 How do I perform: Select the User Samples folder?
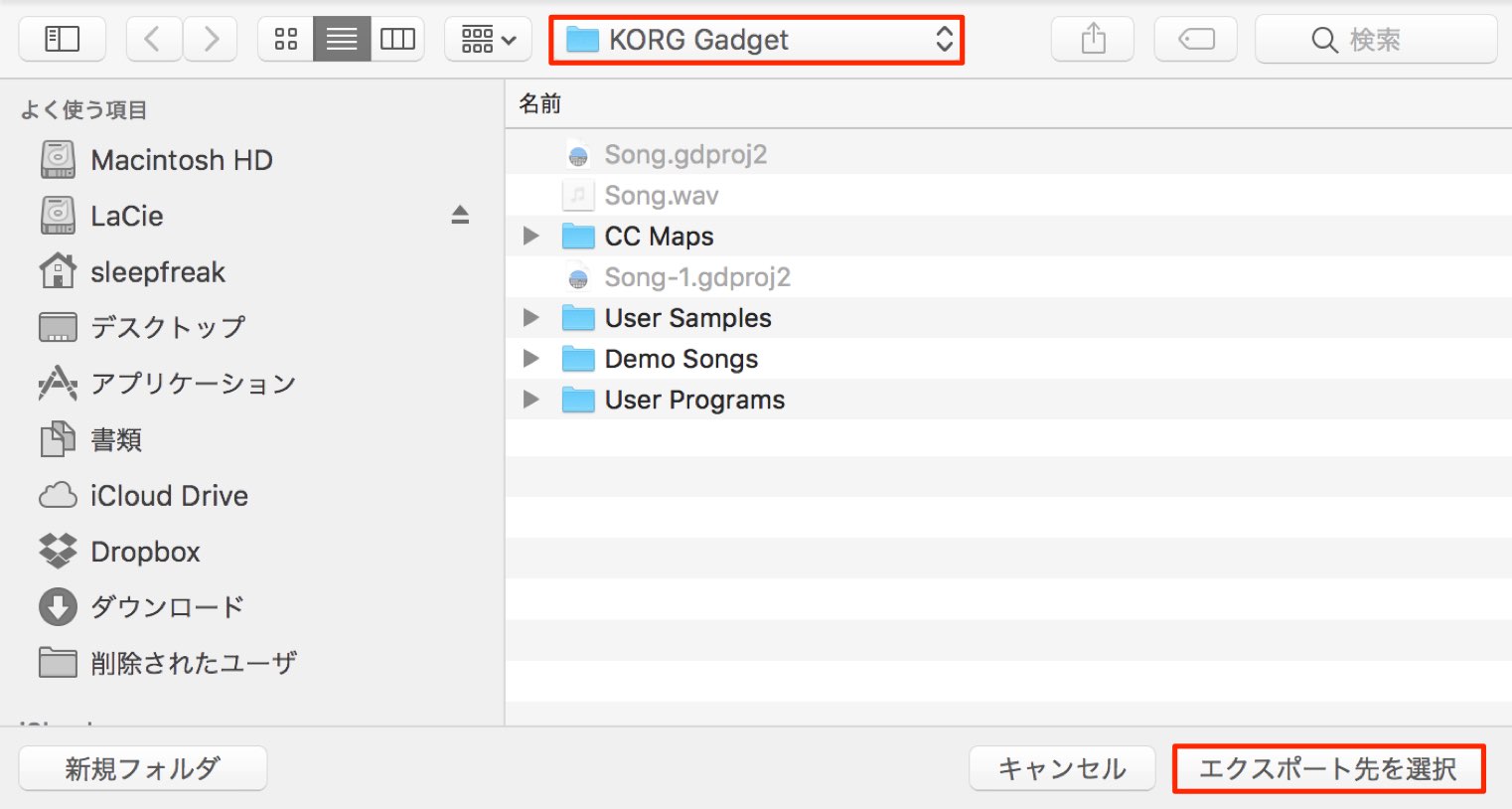(x=1008, y=317)
